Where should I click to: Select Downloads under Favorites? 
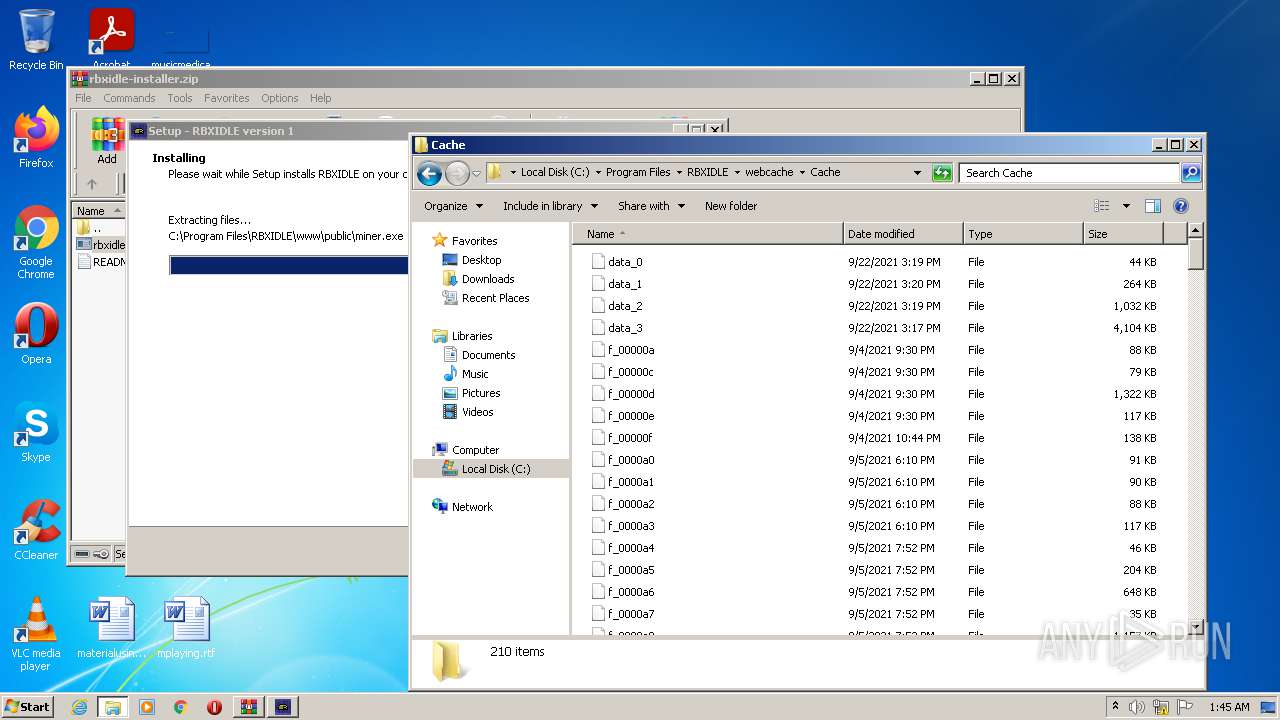click(x=487, y=279)
